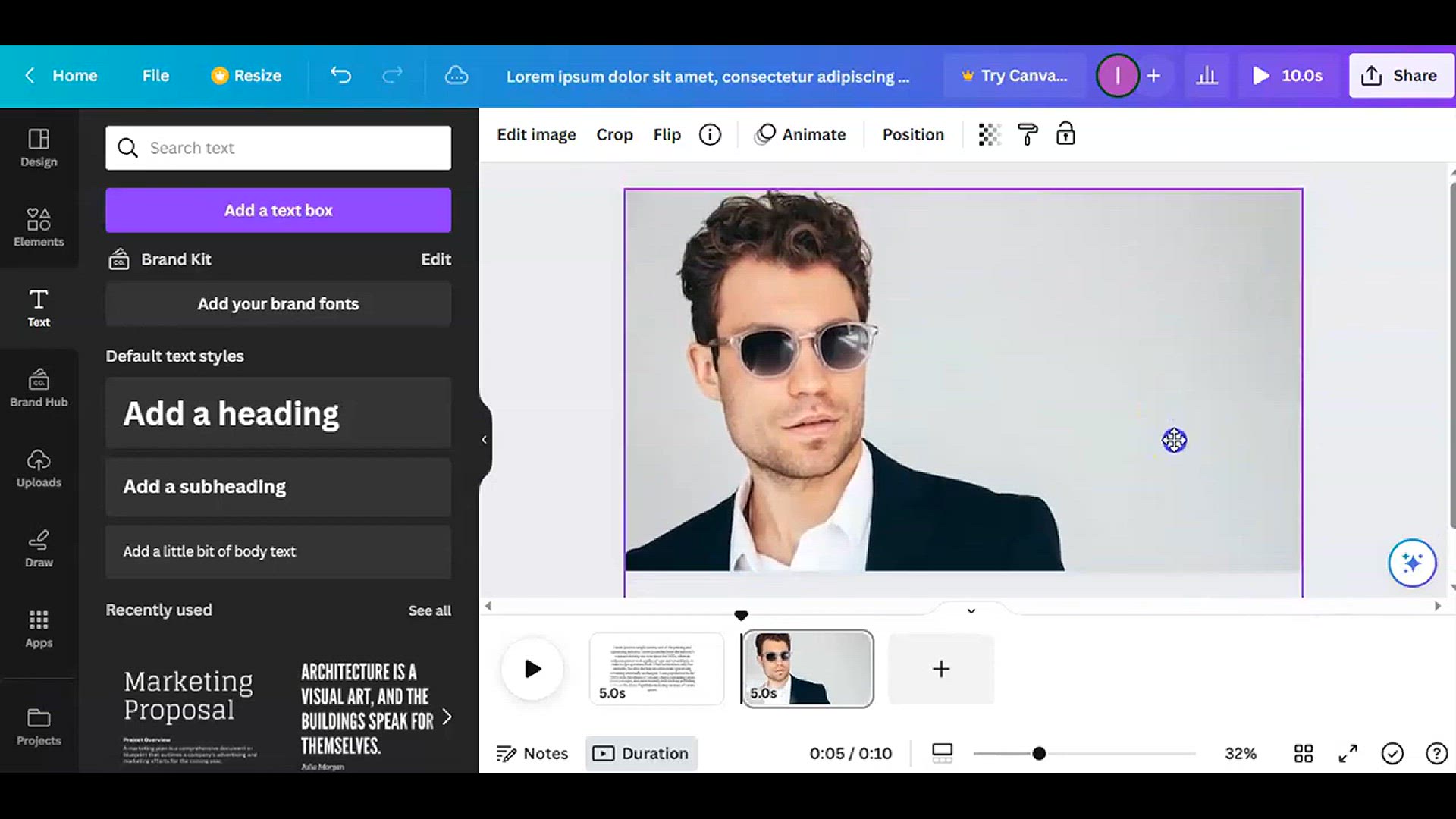
Task: Click the Animate button
Action: (800, 134)
